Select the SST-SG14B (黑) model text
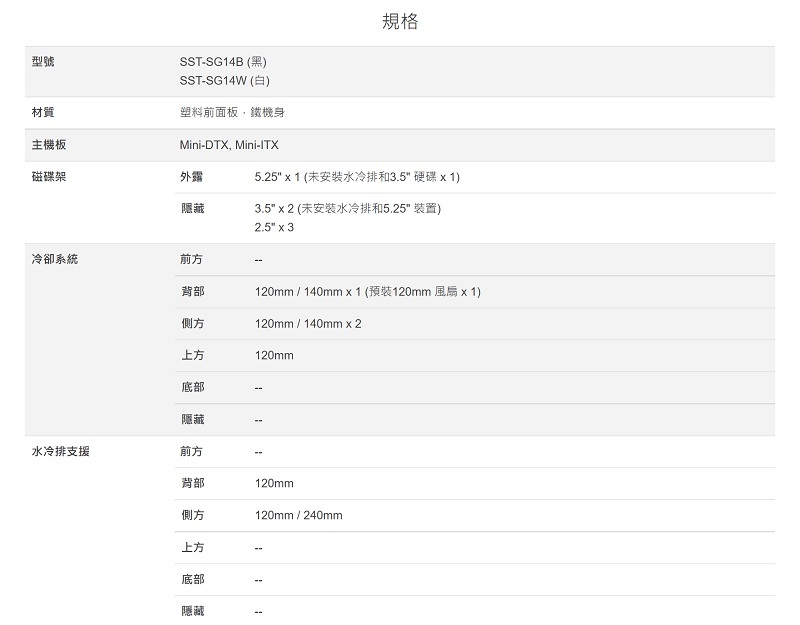Viewport: 800px width, 625px height. [223, 62]
